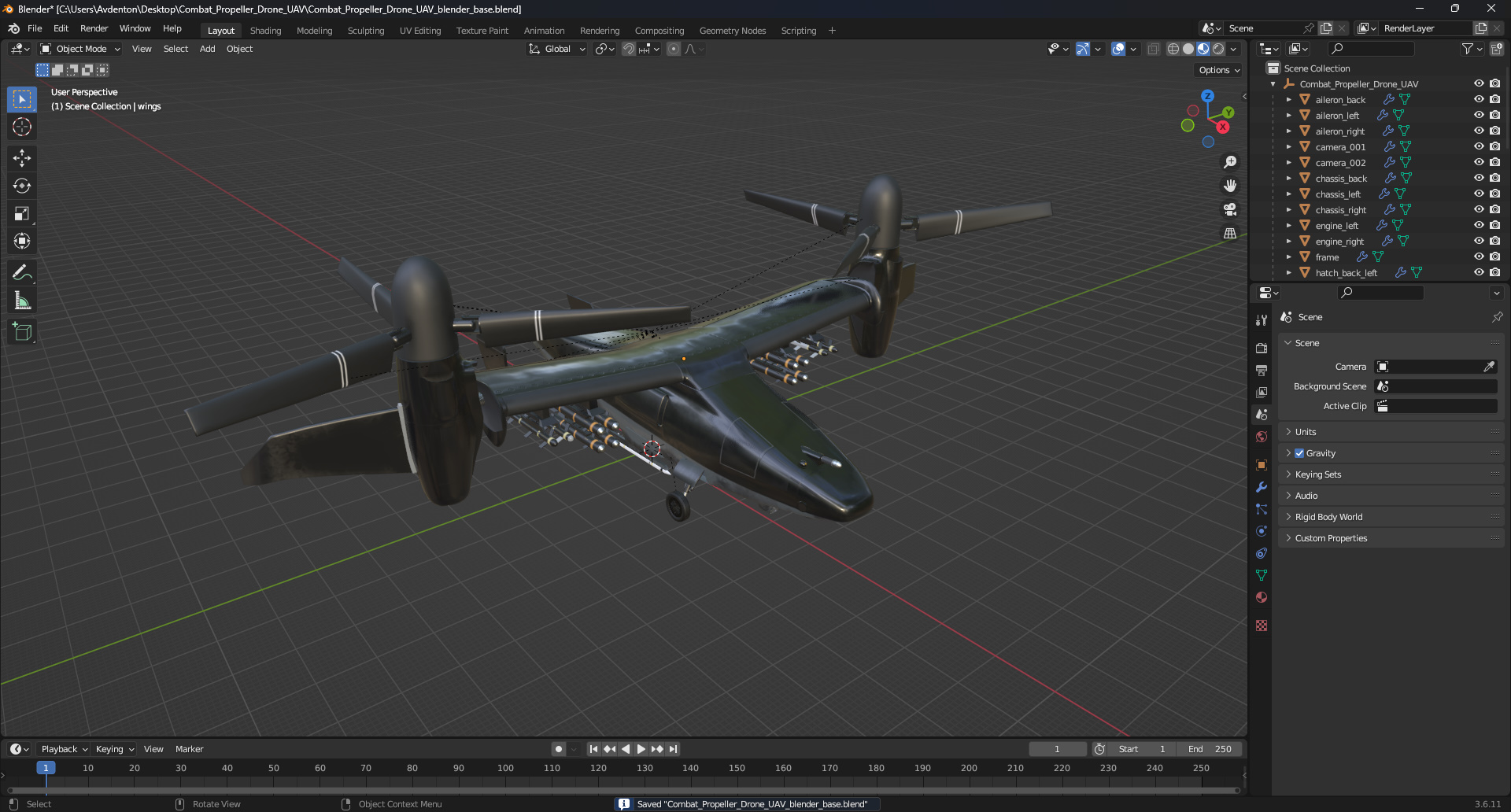Select the Measure tool
Viewport: 1511px width, 812px height.
point(22,301)
